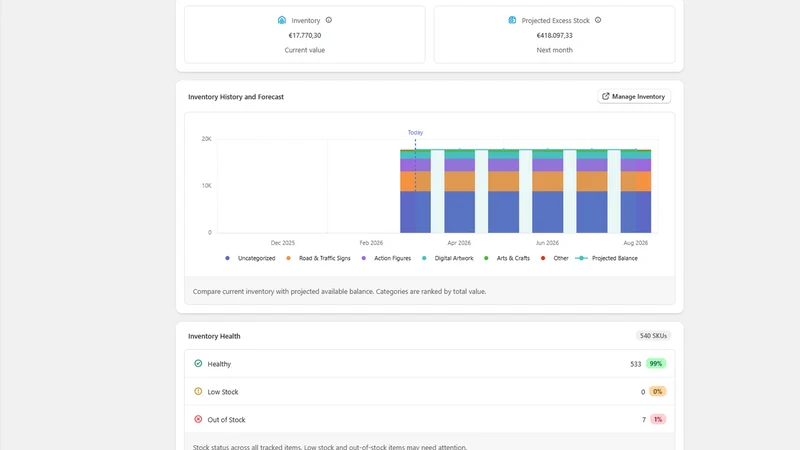Viewport: 800px width, 450px height.
Task: Open the info tooltip beside Inventory
Action: pos(329,20)
